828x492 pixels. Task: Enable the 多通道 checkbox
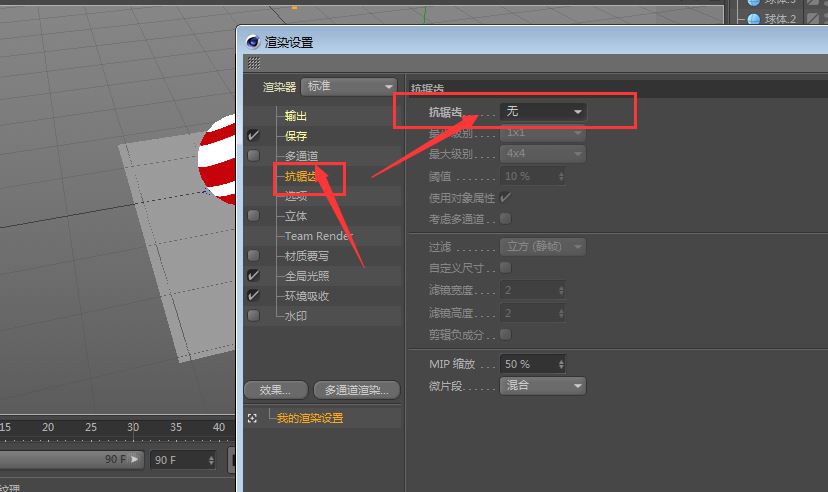(x=253, y=156)
